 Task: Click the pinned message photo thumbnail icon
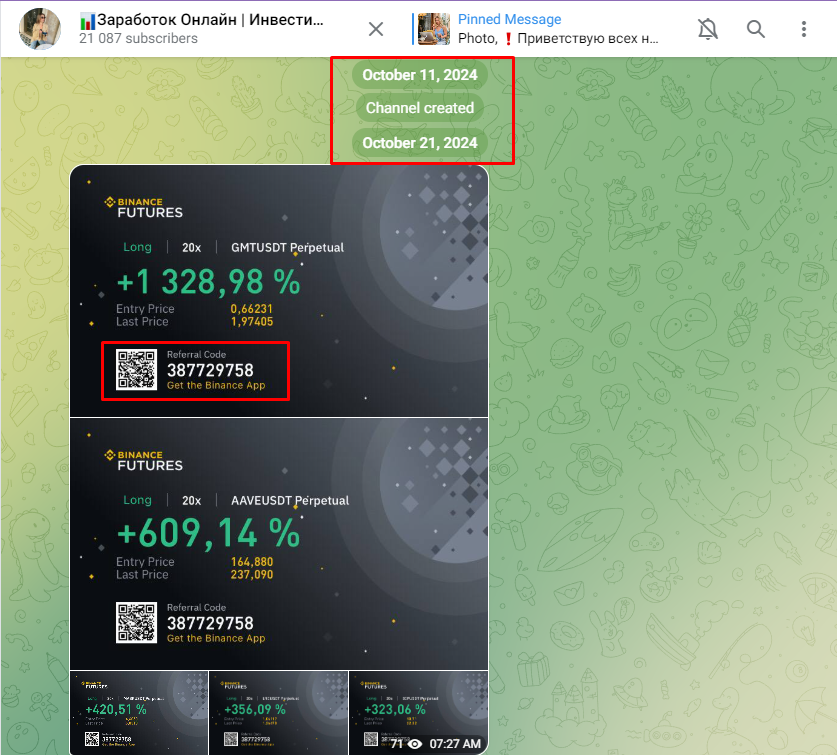pyautogui.click(x=434, y=28)
